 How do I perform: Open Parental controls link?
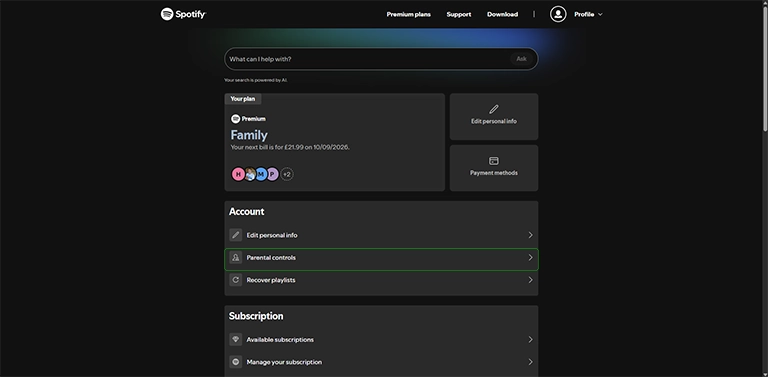tap(381, 259)
